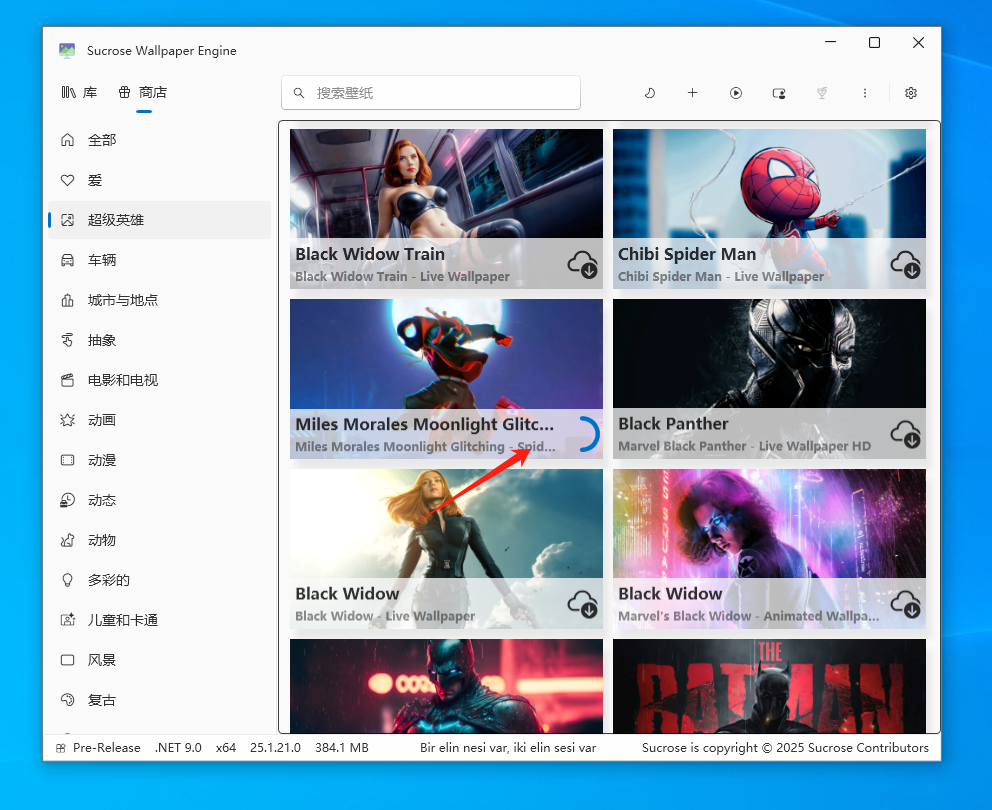Click the 25.1.21.0 version number
This screenshot has width=992, height=810.
point(275,747)
